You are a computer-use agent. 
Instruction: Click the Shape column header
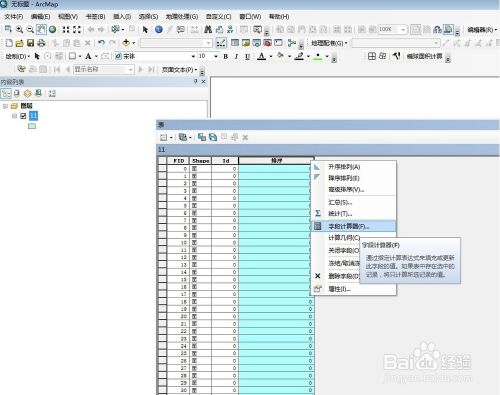[x=200, y=161]
